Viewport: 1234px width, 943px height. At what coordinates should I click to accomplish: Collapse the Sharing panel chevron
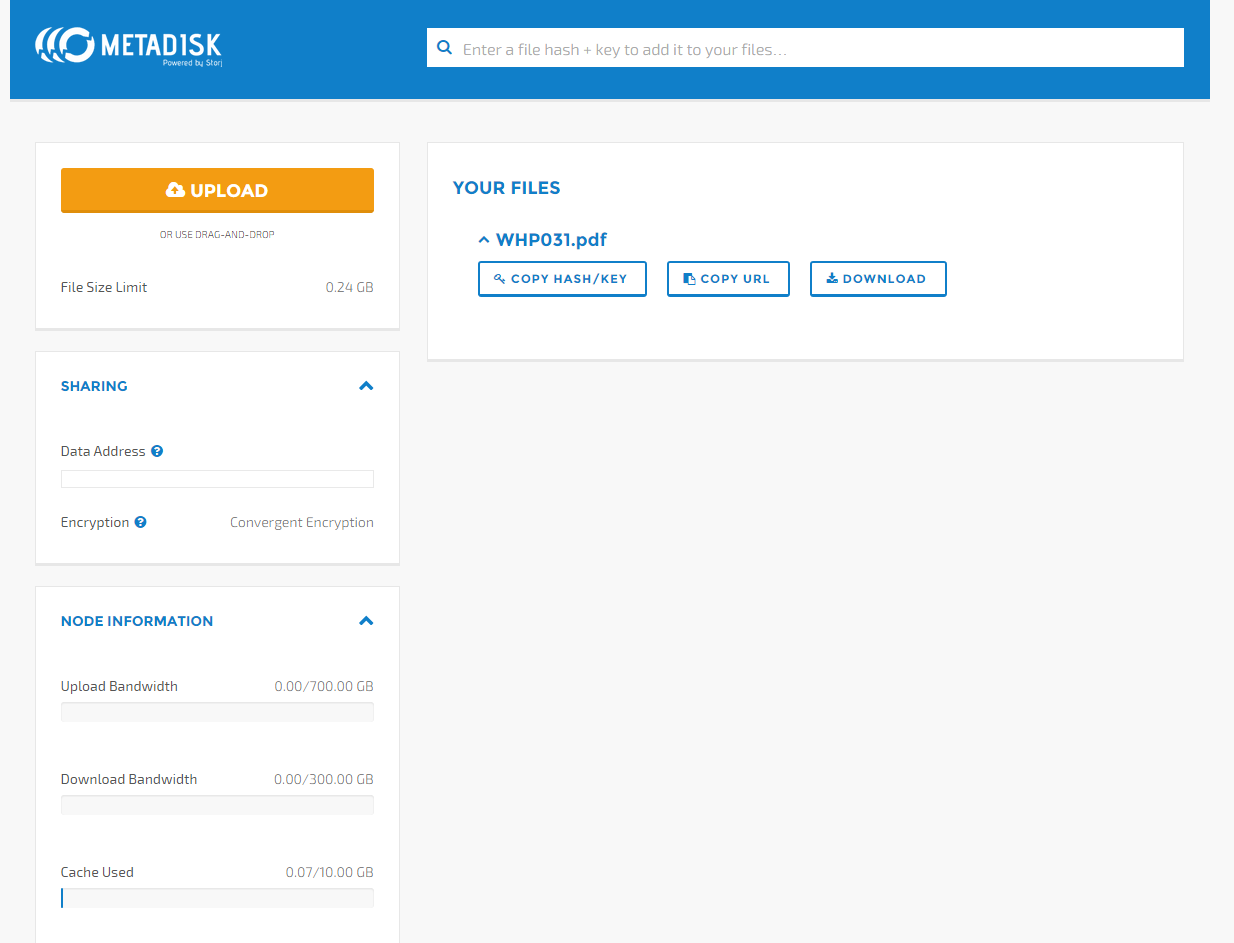(x=366, y=386)
